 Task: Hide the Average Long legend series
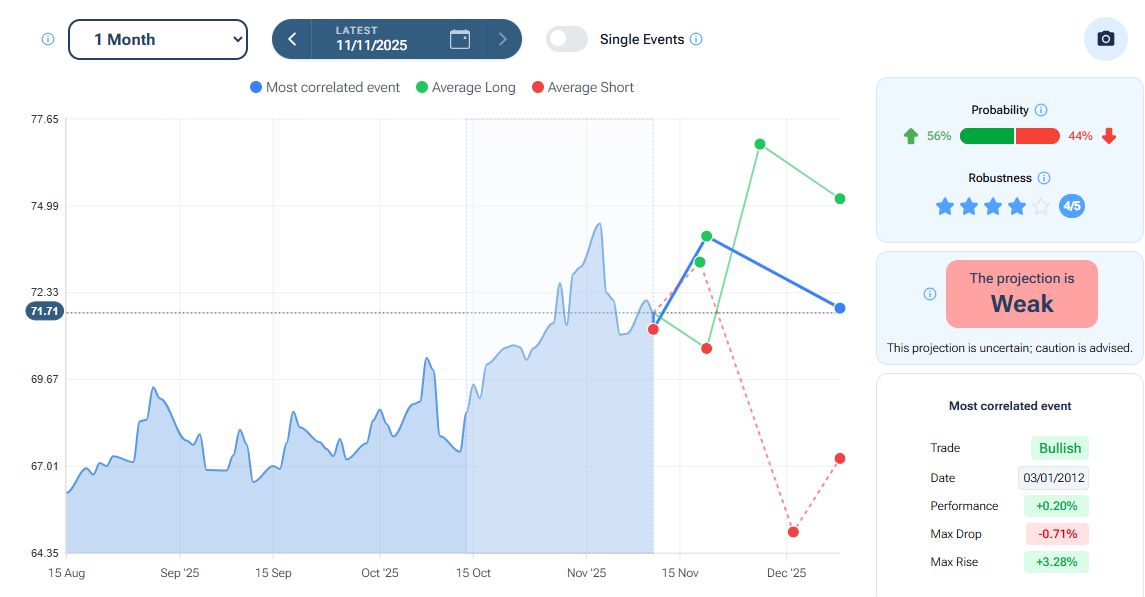466,87
